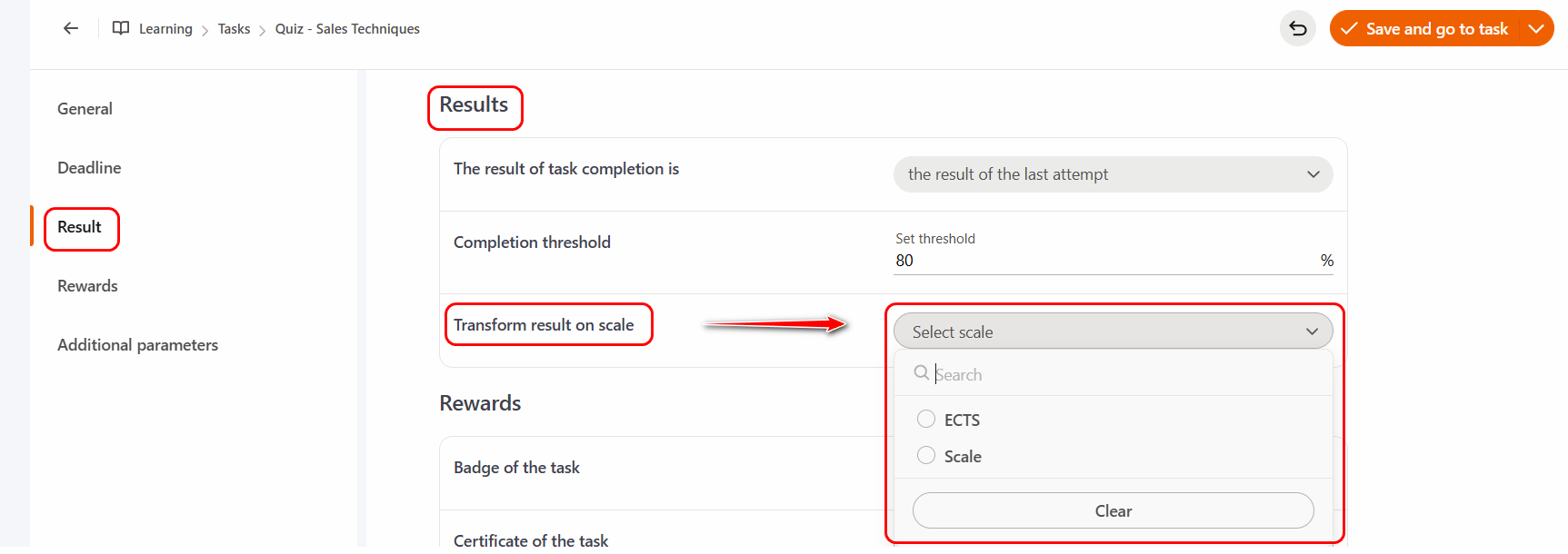Open the Tasks breadcrumb link

[234, 29]
